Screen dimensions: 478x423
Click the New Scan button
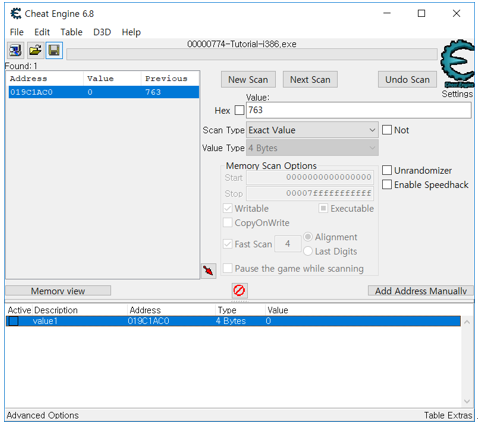coord(248,80)
